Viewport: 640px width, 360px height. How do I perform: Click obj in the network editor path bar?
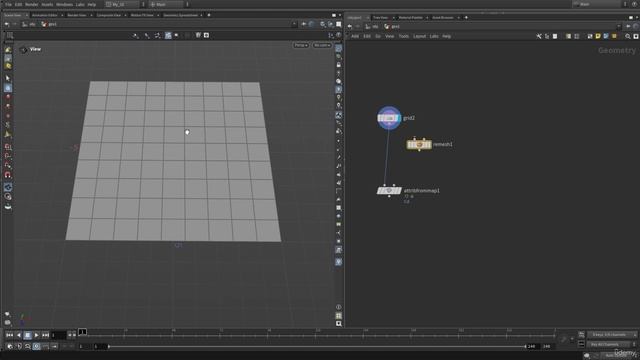pyautogui.click(x=371, y=27)
